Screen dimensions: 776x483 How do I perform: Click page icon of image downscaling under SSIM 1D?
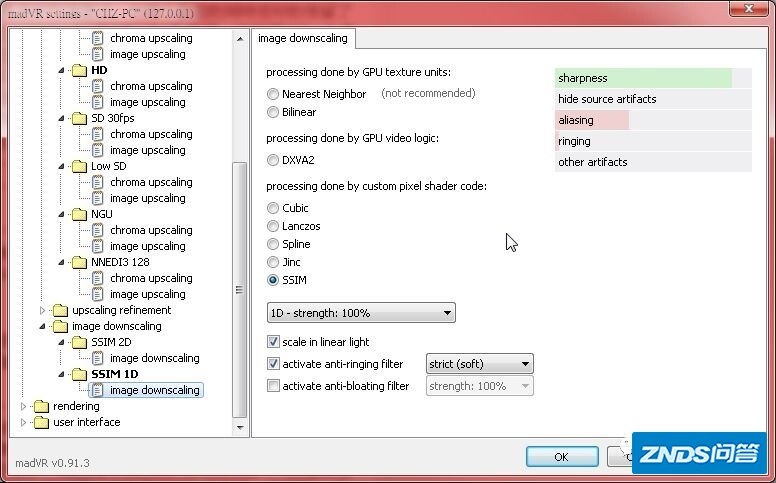tap(98, 390)
